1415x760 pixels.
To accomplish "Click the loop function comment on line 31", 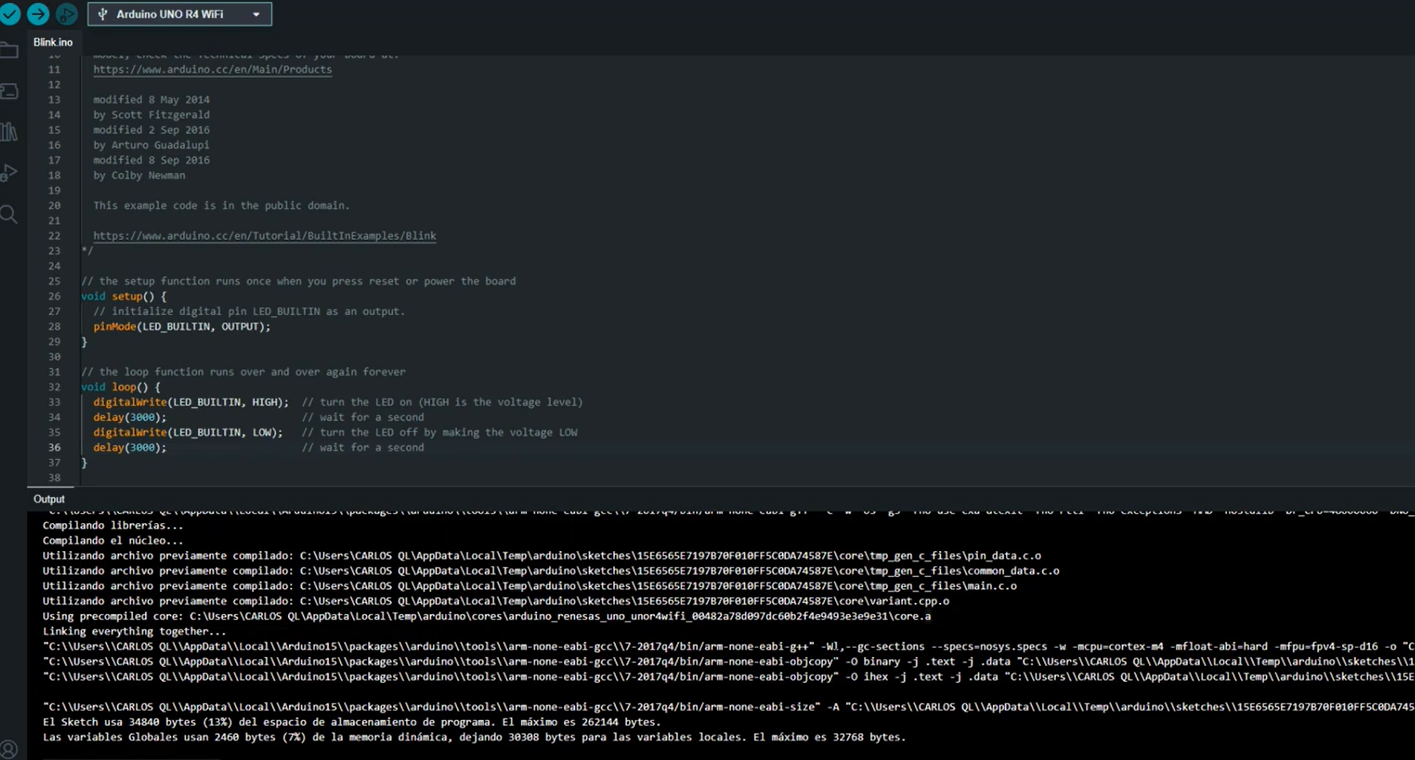I will coord(243,372).
